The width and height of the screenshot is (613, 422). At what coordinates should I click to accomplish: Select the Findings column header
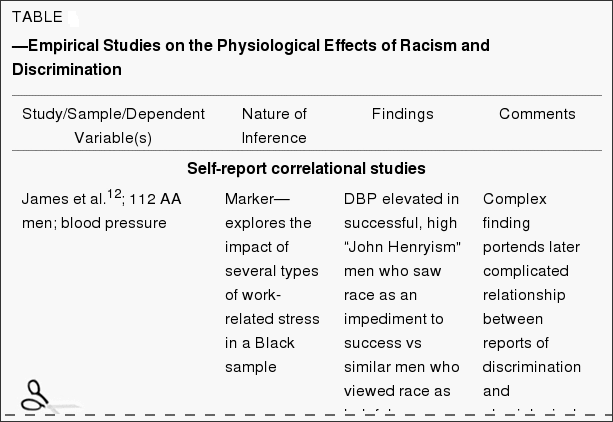[403, 114]
